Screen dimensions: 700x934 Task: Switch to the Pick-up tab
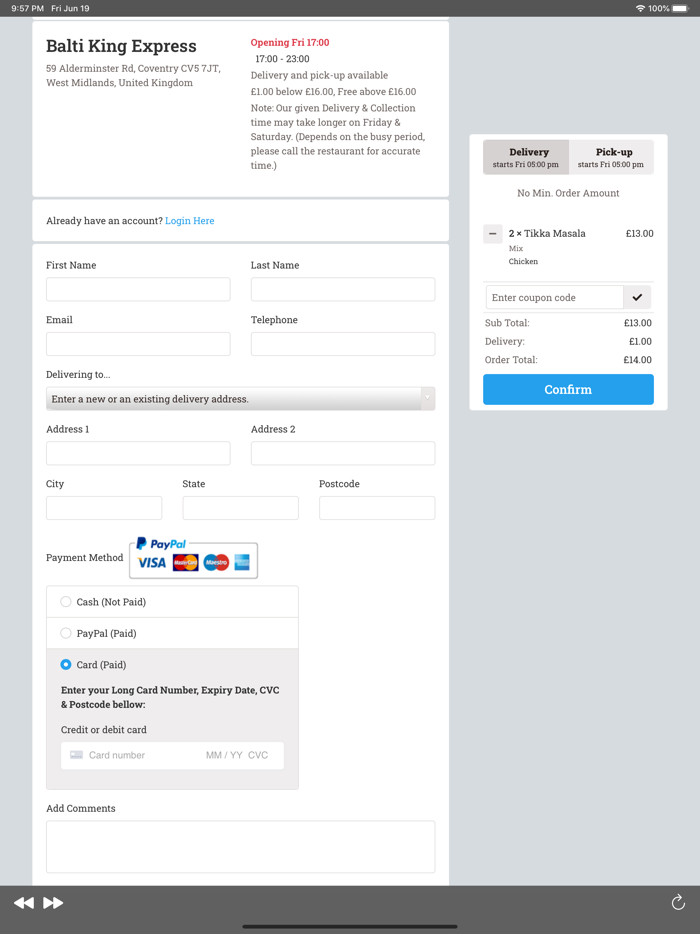[x=612, y=157]
